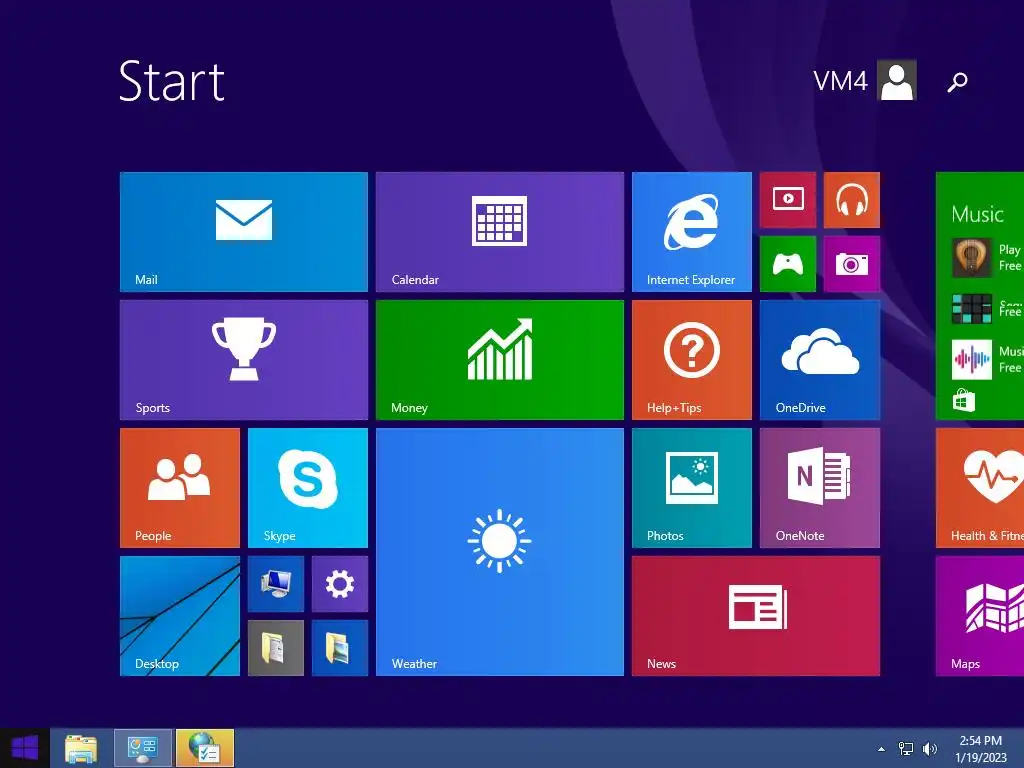
Task: Open the OneDrive tile
Action: [x=820, y=360]
